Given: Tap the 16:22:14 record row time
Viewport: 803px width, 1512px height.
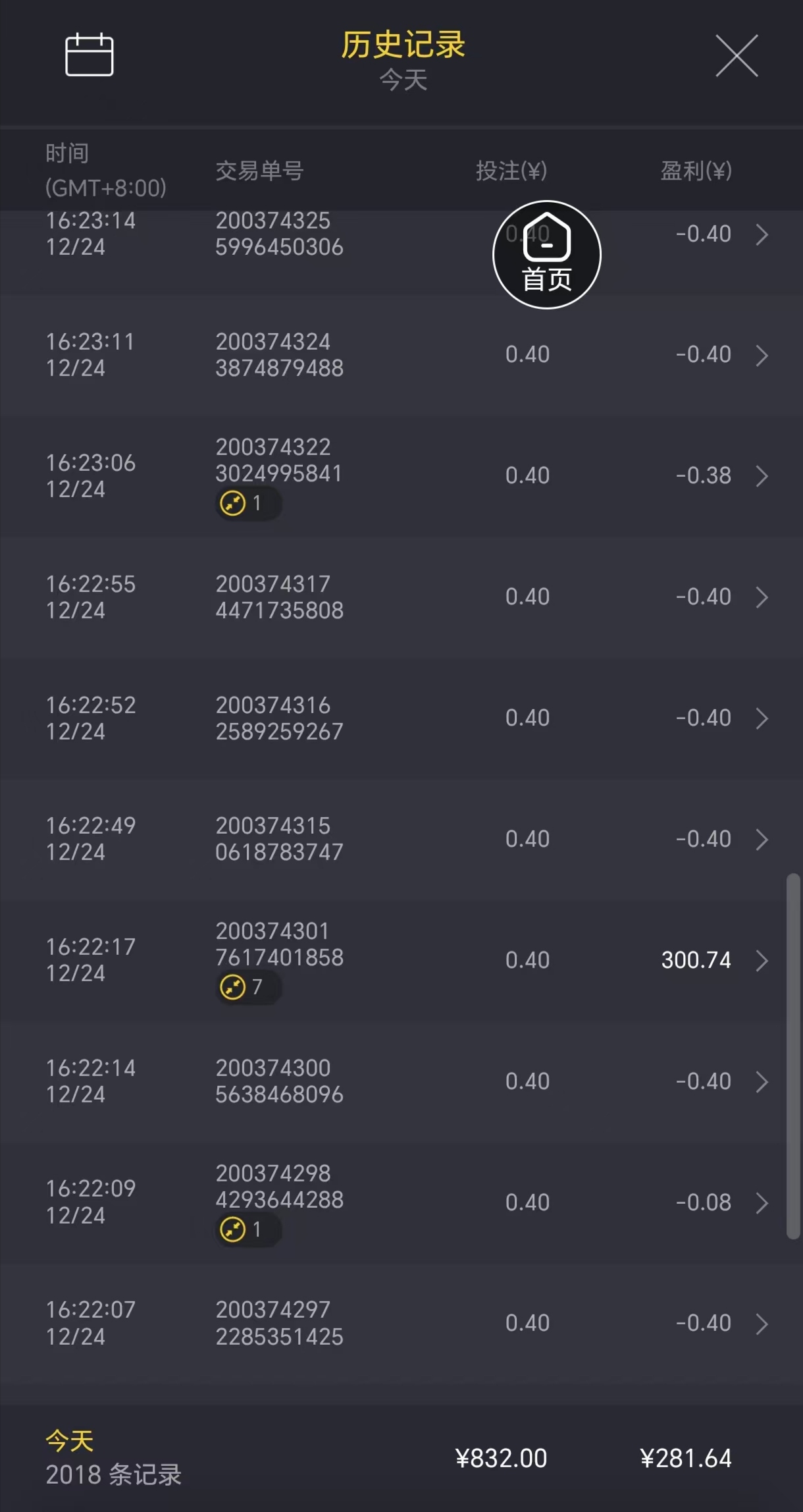Looking at the screenshot, I should point(90,1081).
